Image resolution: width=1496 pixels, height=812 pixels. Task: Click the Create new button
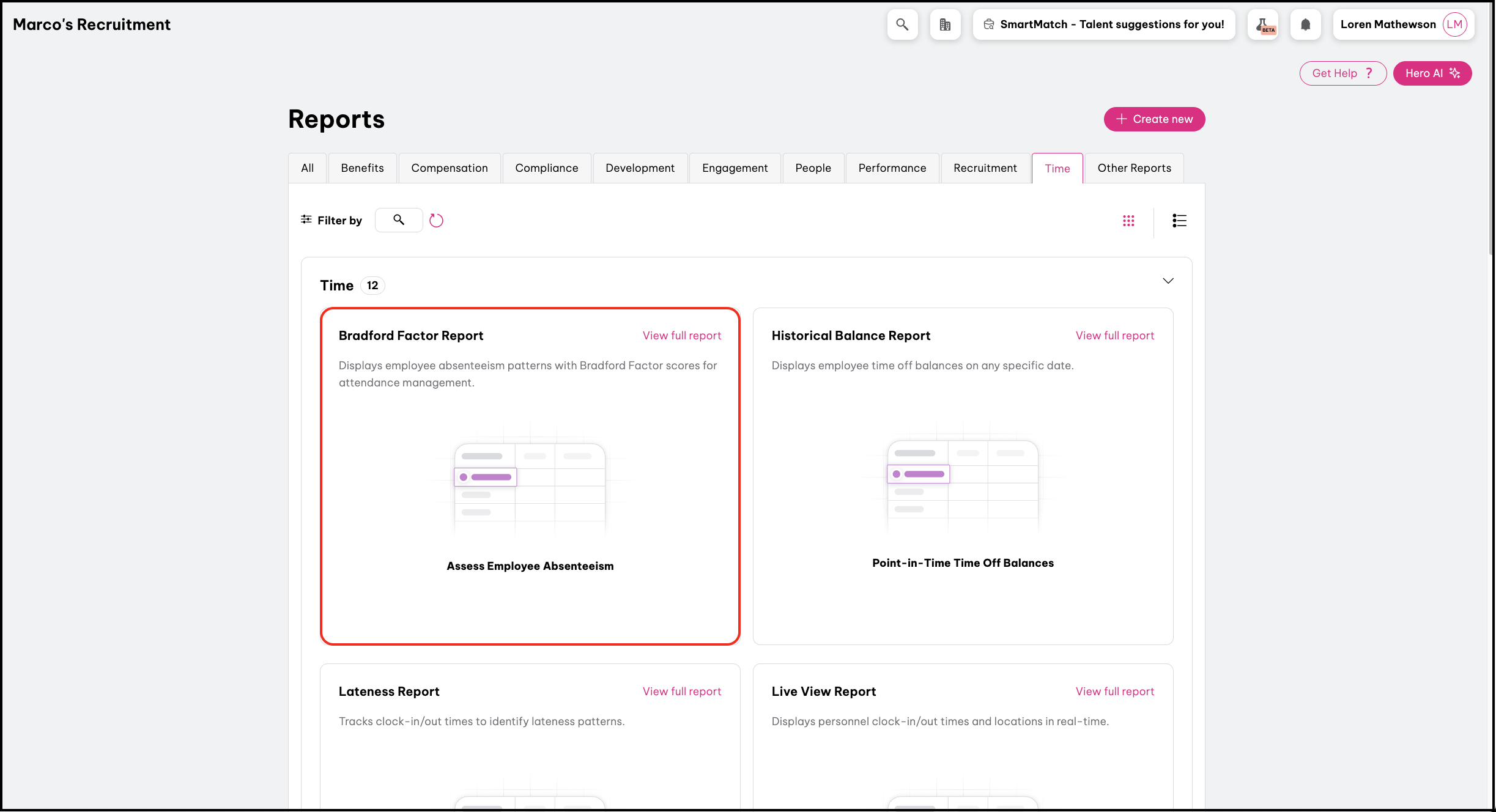click(1154, 119)
